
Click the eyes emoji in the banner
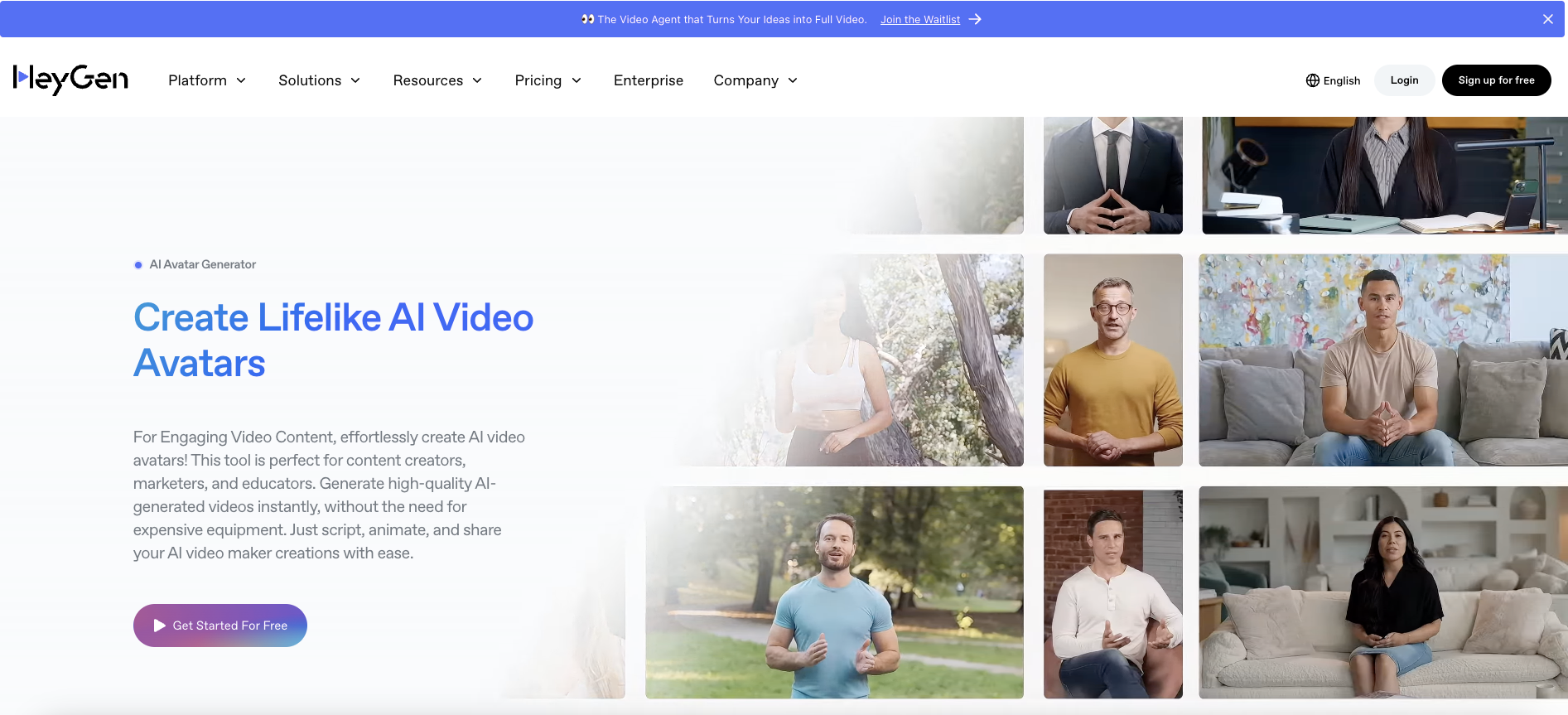pos(587,19)
